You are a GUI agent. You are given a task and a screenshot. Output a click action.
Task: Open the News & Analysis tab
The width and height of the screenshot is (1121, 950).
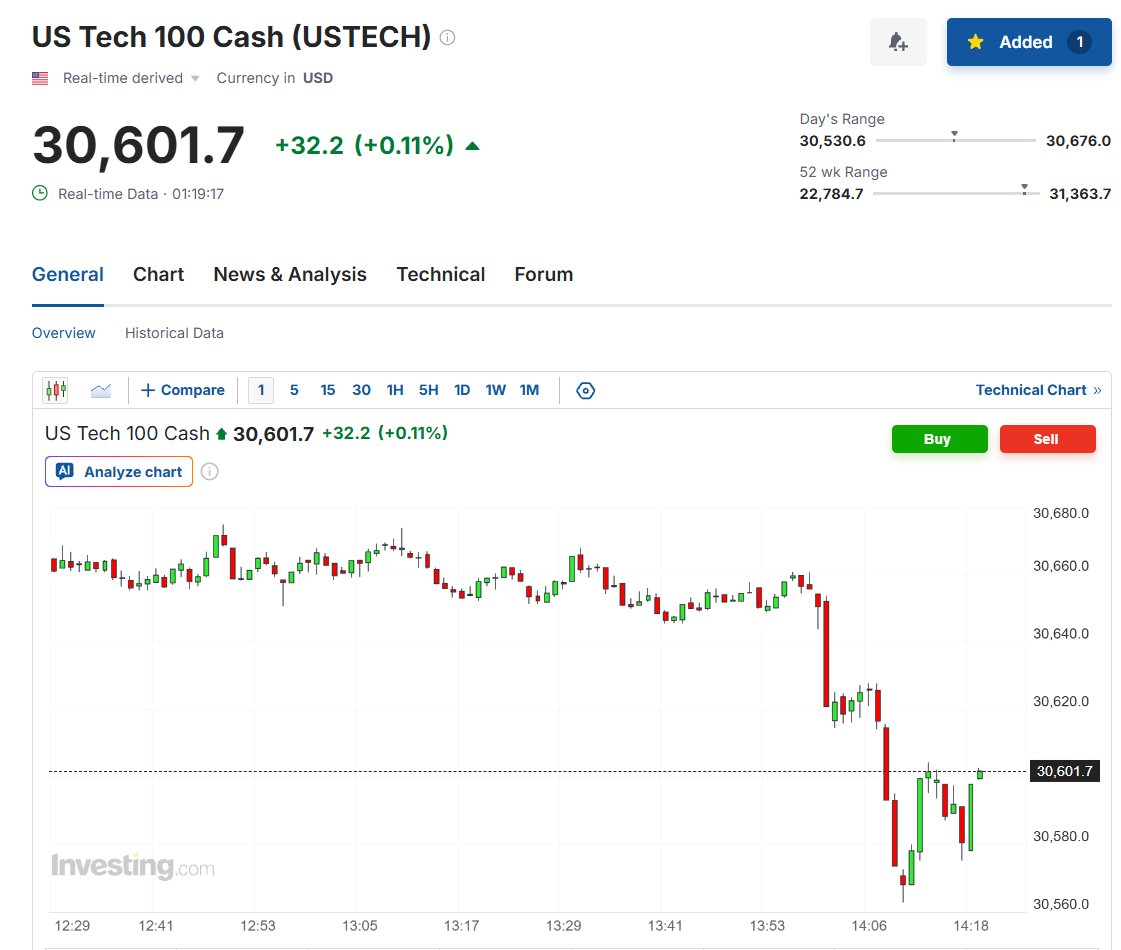(x=290, y=274)
